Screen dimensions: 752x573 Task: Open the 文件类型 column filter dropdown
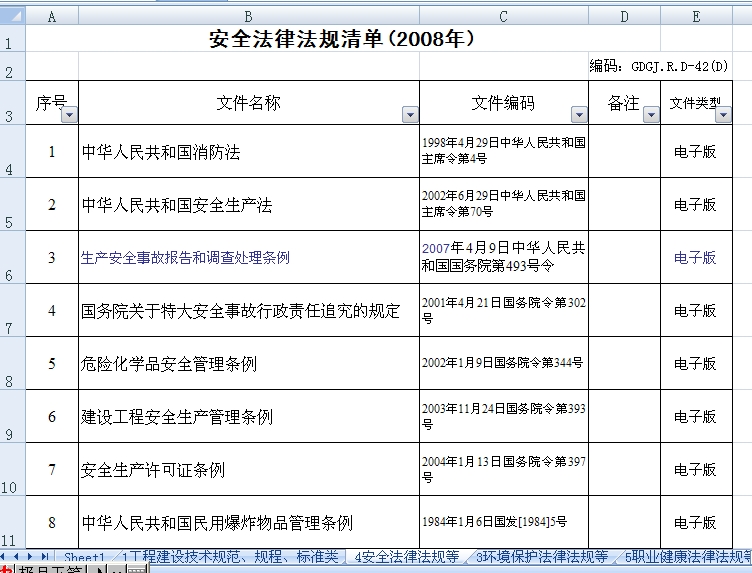click(x=723, y=115)
